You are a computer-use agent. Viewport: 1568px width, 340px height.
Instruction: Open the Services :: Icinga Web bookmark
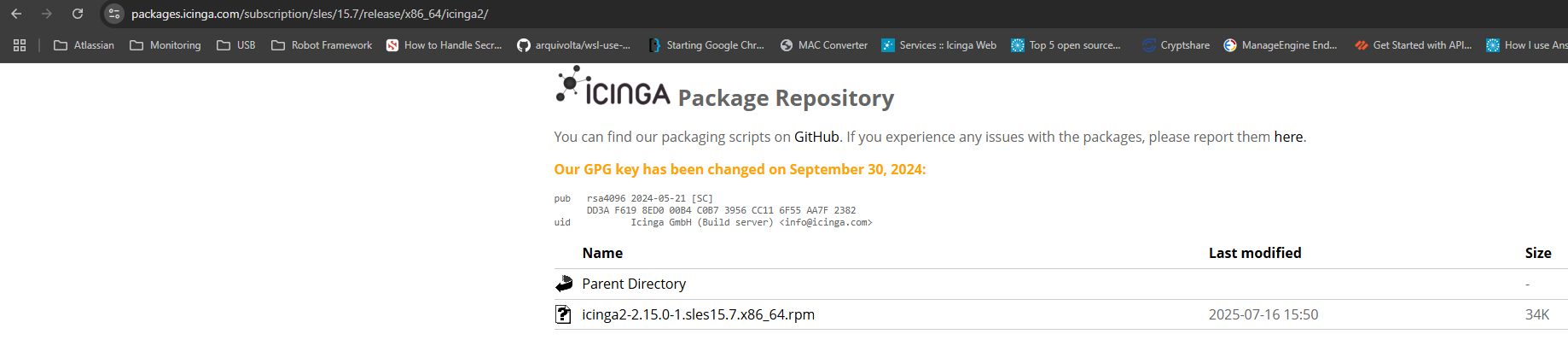pyautogui.click(x=938, y=45)
